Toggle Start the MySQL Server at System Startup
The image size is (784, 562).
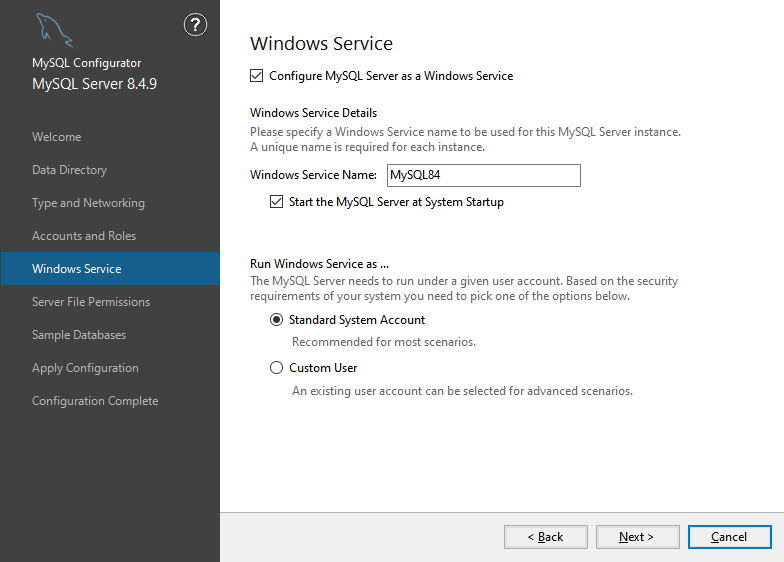pyautogui.click(x=277, y=202)
